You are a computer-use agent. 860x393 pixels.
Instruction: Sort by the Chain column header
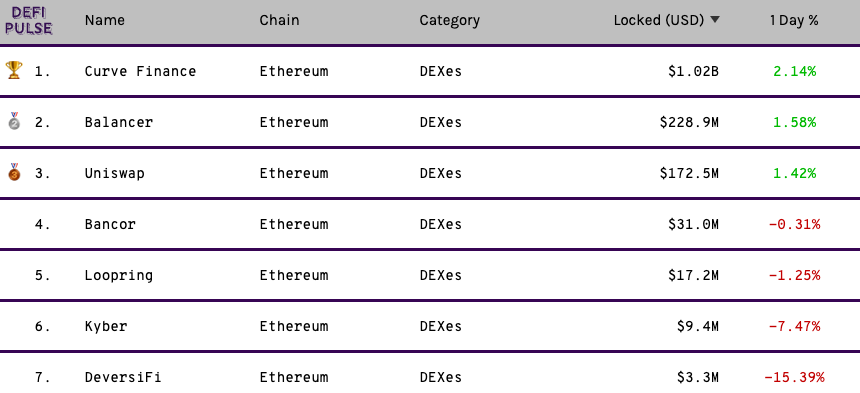(x=280, y=20)
